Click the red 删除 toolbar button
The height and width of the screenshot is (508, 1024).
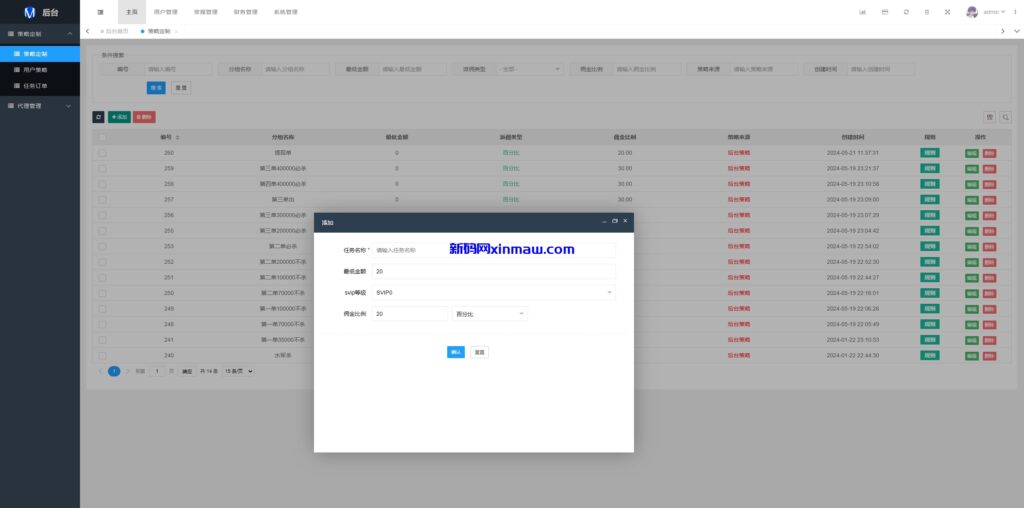click(x=144, y=117)
